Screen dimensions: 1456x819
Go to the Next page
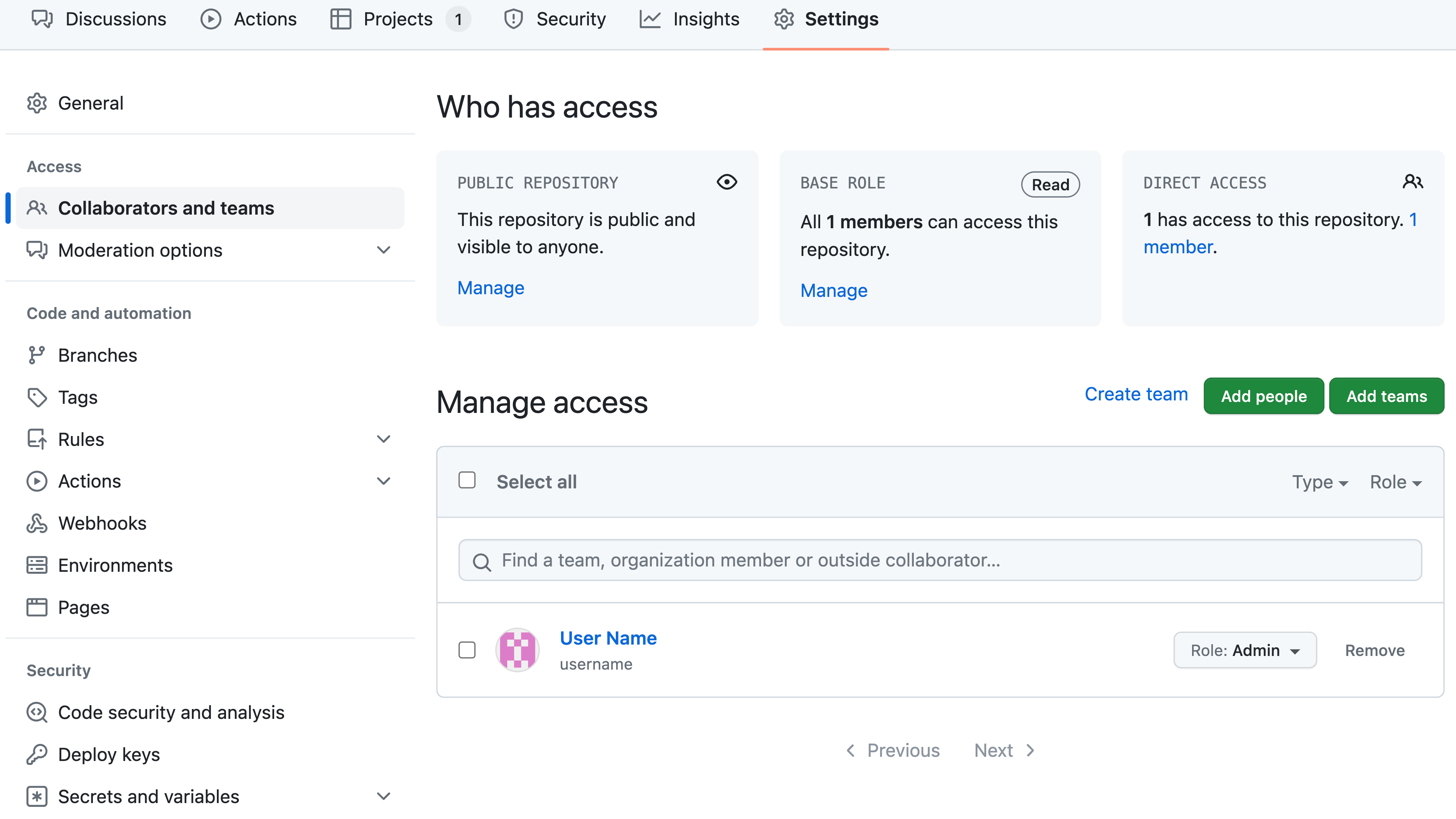1005,750
